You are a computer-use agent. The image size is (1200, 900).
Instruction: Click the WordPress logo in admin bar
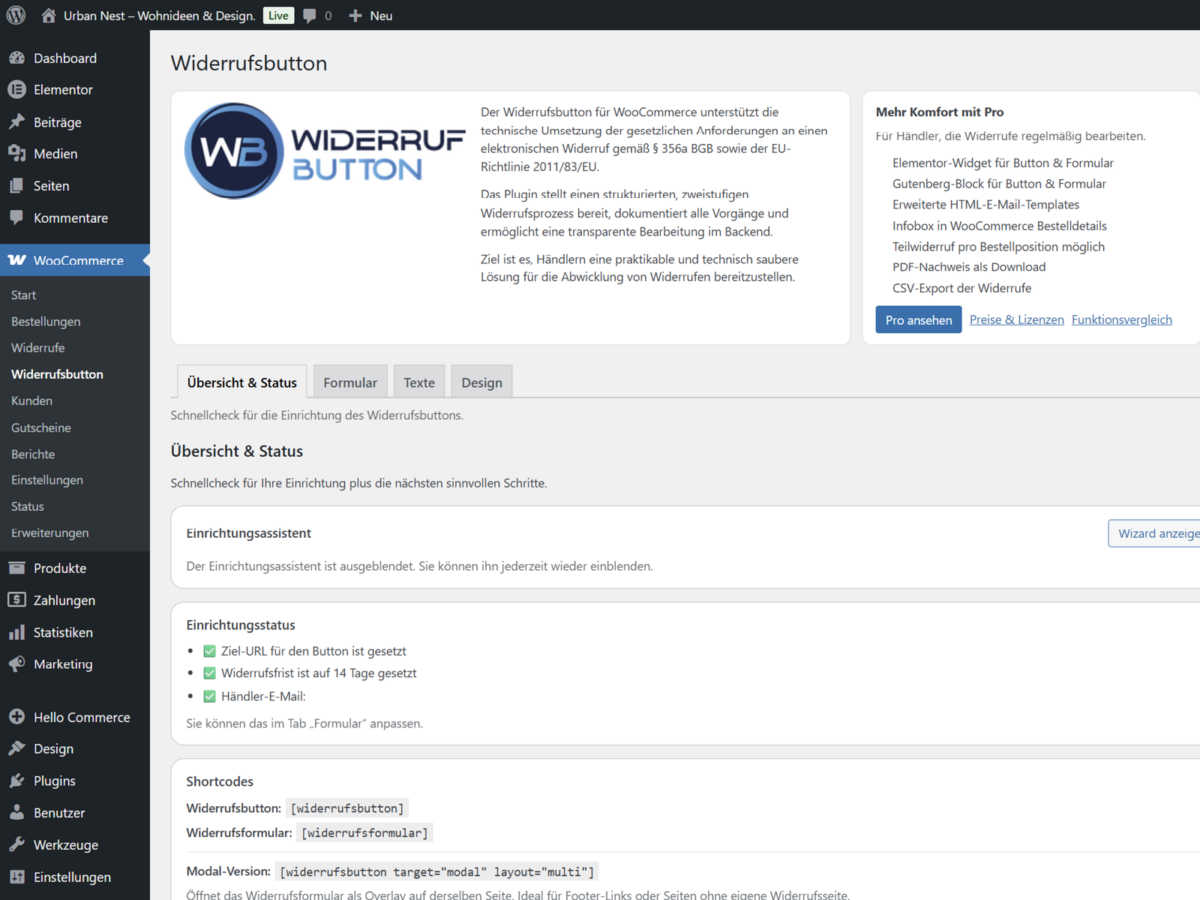tap(16, 15)
